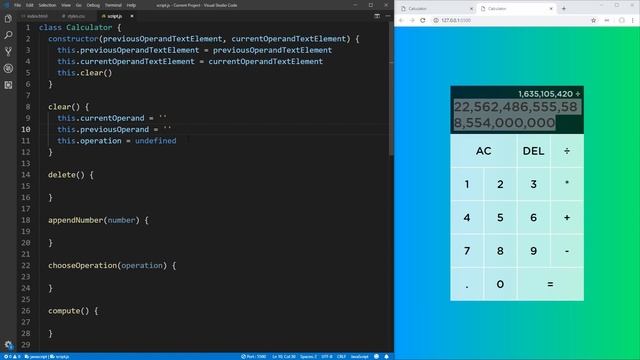Click the calculator digit 7 button
Screen dimensions: 640x360
coord(467,251)
